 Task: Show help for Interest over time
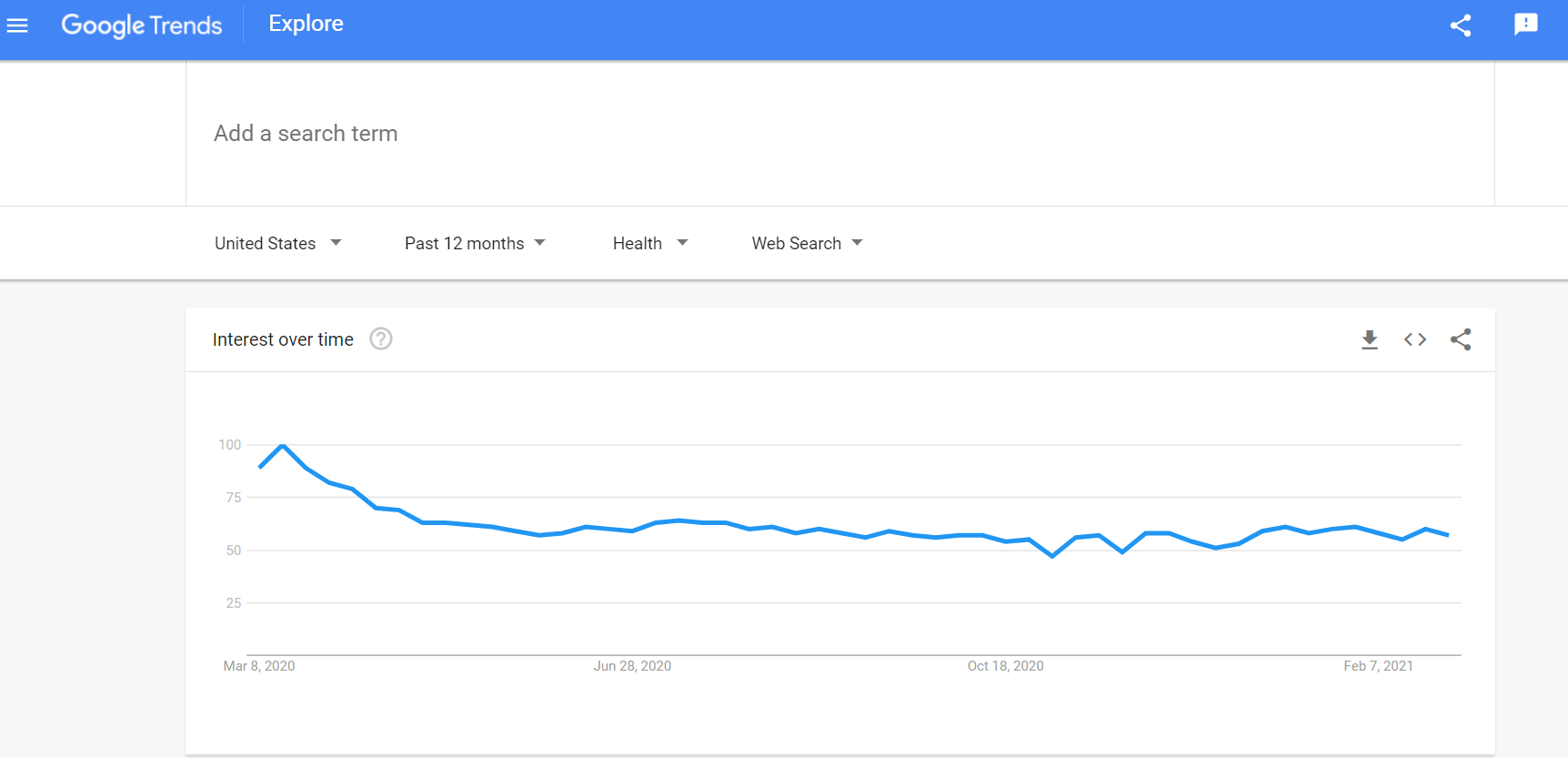(x=381, y=339)
